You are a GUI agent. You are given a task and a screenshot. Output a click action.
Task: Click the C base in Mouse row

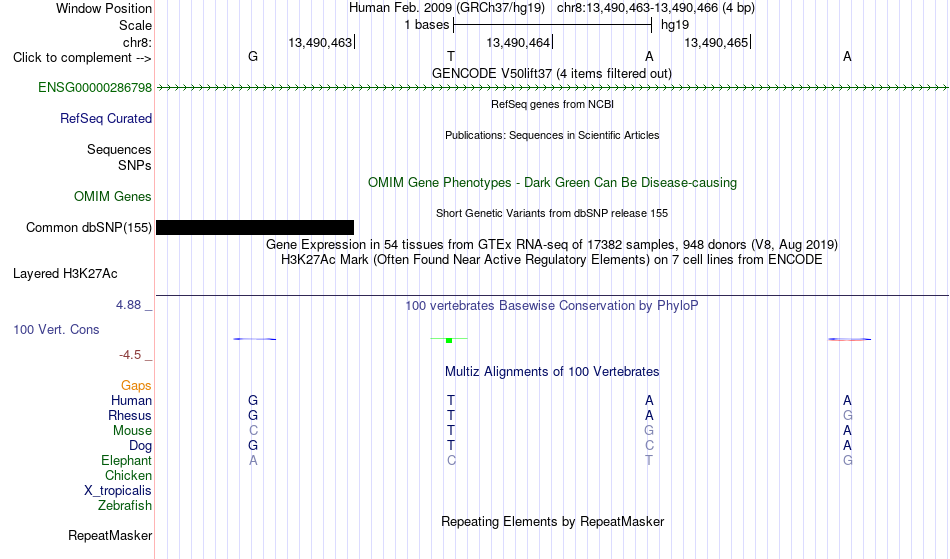[253, 431]
